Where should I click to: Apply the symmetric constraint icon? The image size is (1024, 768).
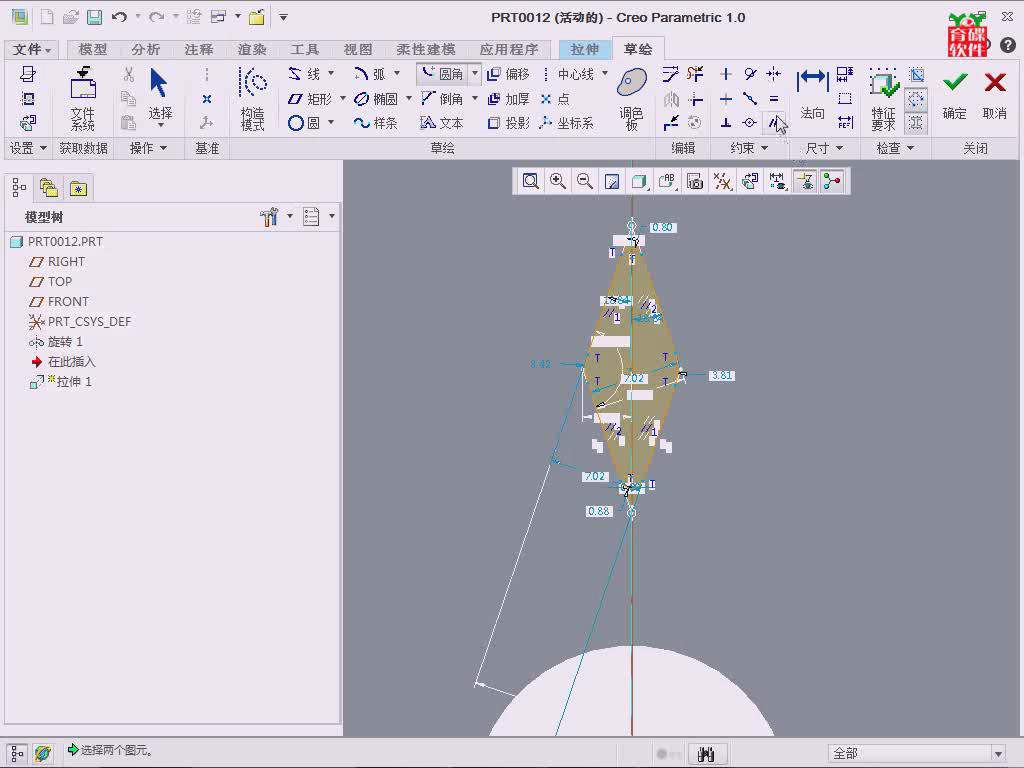pyautogui.click(x=774, y=74)
